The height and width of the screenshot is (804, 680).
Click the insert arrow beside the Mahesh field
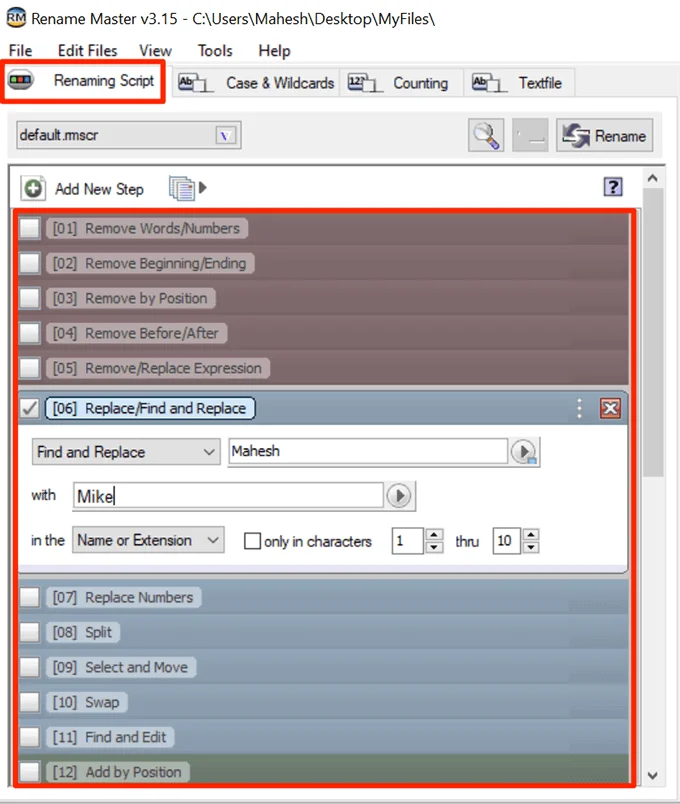[524, 452]
